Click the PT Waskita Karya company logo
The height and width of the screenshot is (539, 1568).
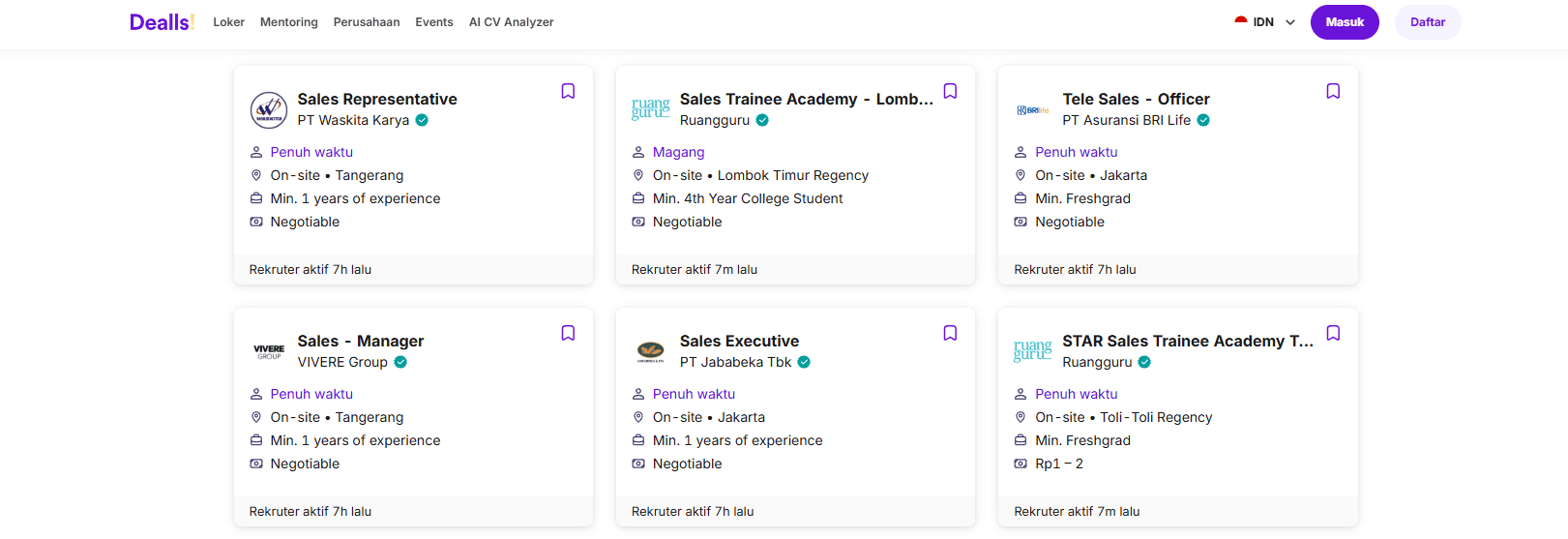(x=269, y=110)
